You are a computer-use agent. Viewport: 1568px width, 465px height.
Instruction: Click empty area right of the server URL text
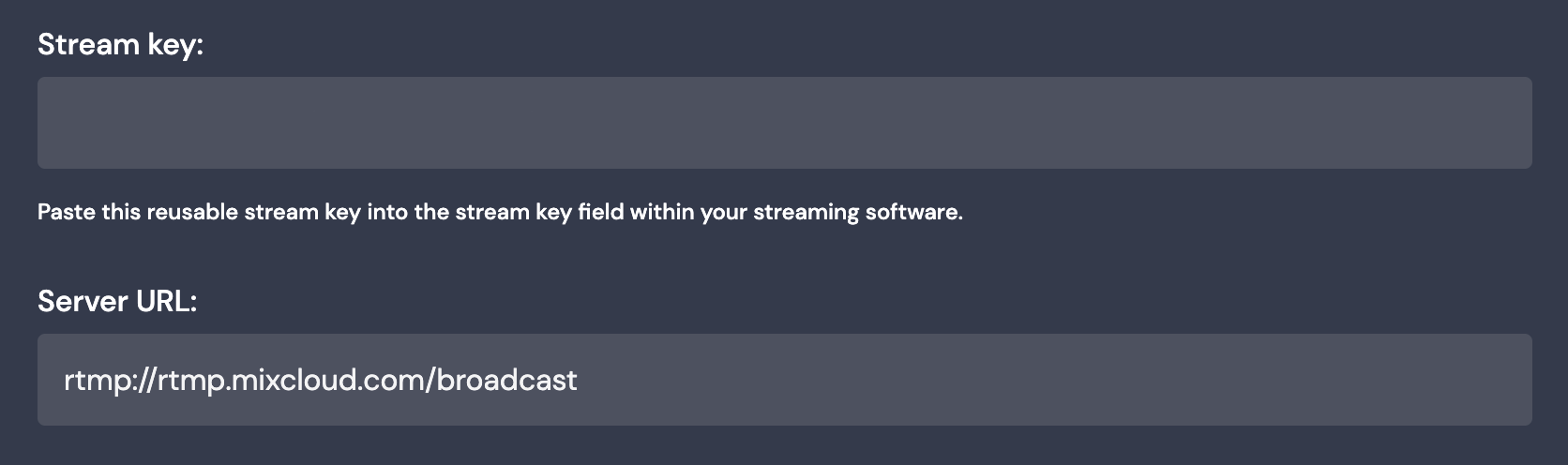click(1032, 380)
